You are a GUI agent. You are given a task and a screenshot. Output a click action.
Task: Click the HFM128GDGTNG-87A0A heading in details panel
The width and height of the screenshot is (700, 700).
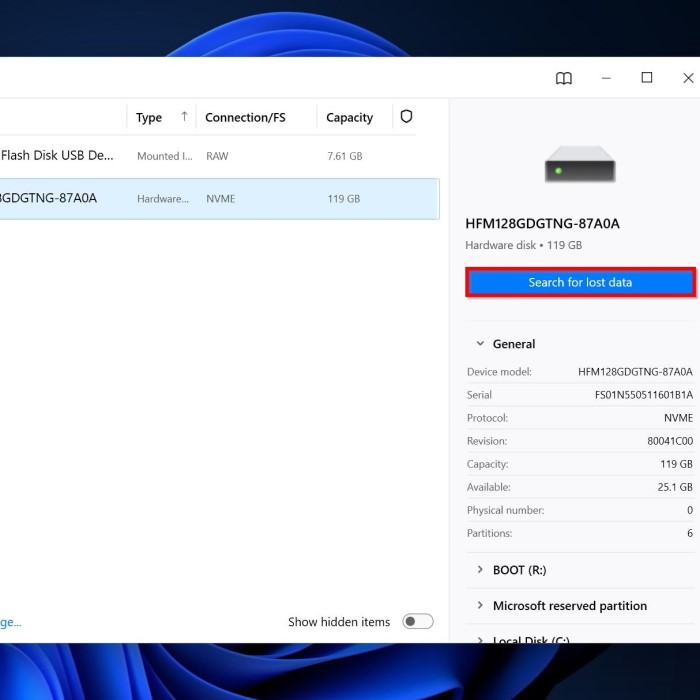[542, 223]
